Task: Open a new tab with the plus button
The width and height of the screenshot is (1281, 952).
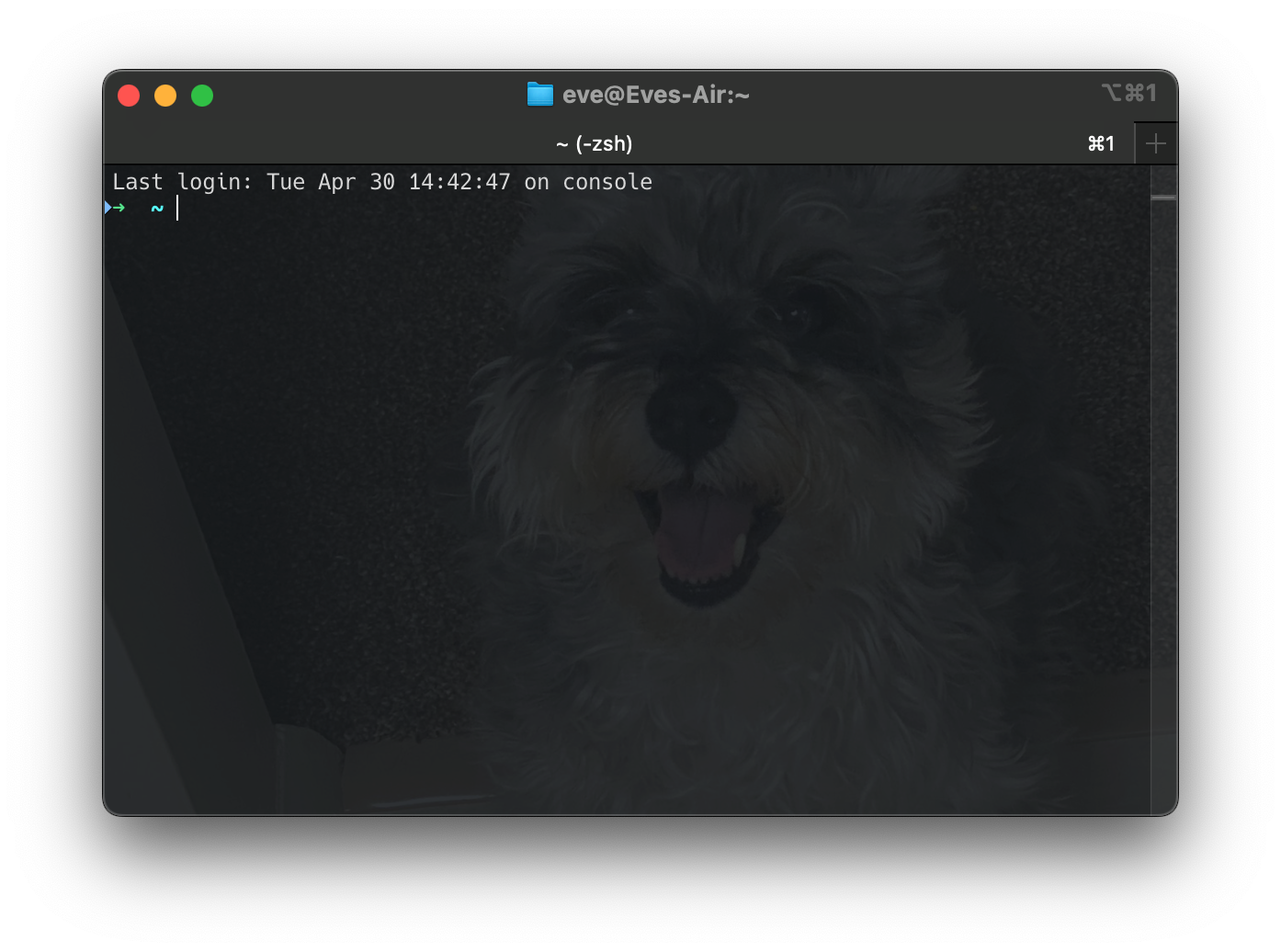Action: tap(1156, 142)
